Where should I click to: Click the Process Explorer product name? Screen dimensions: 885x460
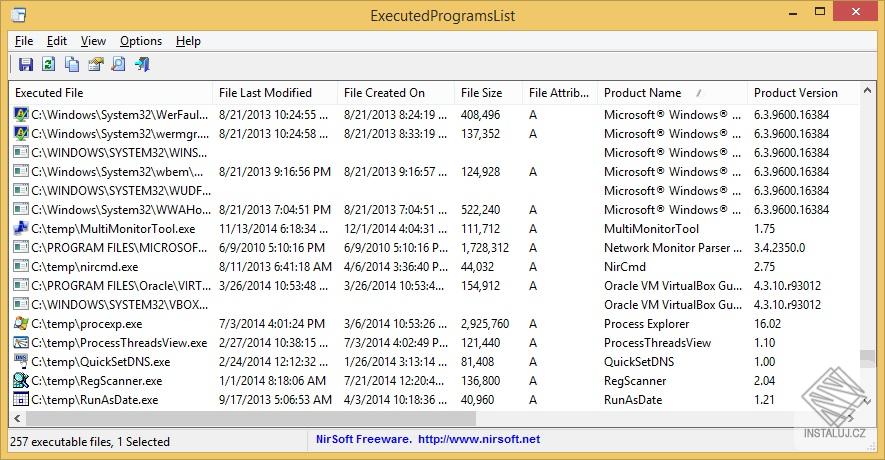[x=646, y=324]
